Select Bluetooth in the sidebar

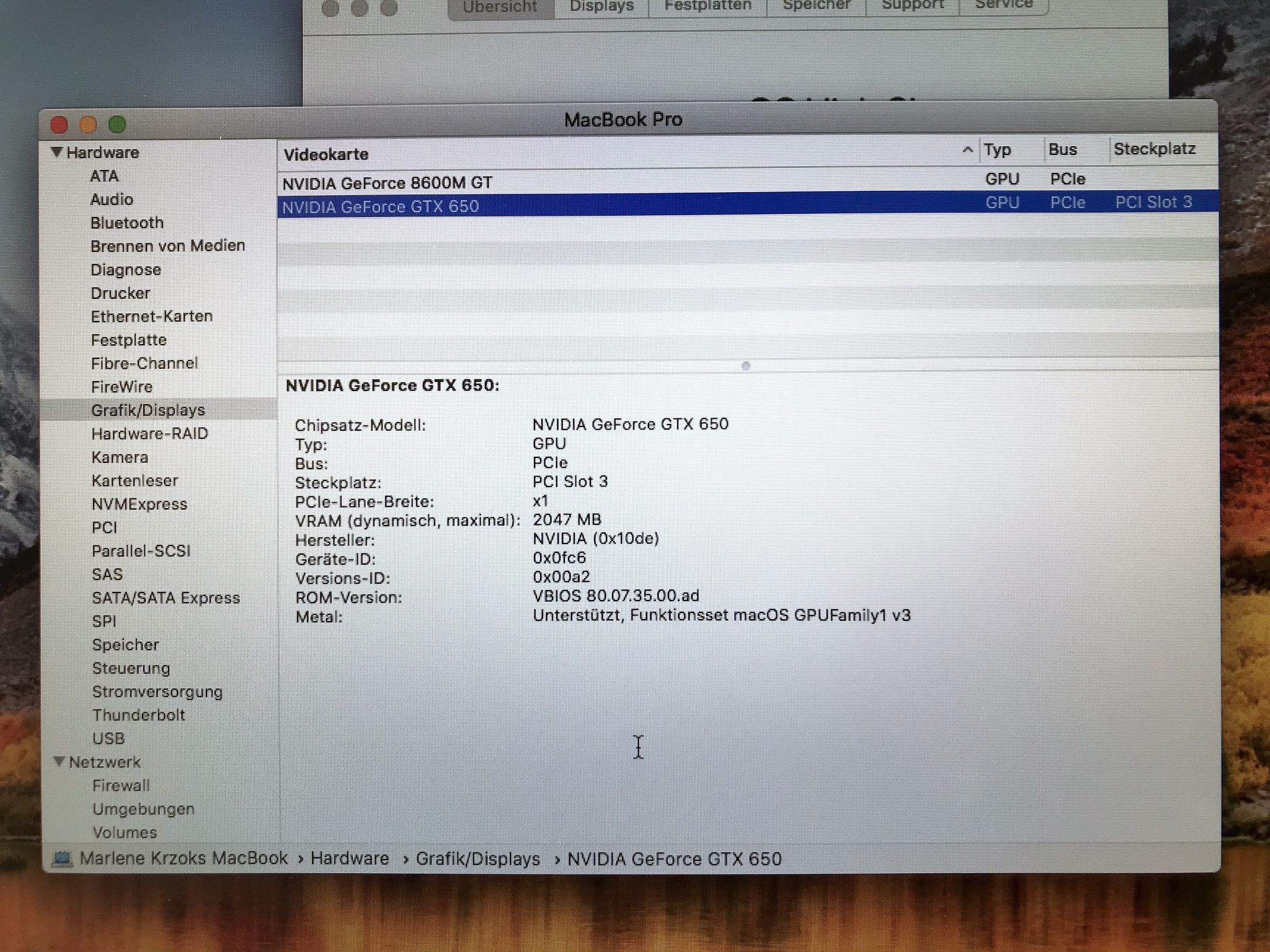click(x=127, y=223)
